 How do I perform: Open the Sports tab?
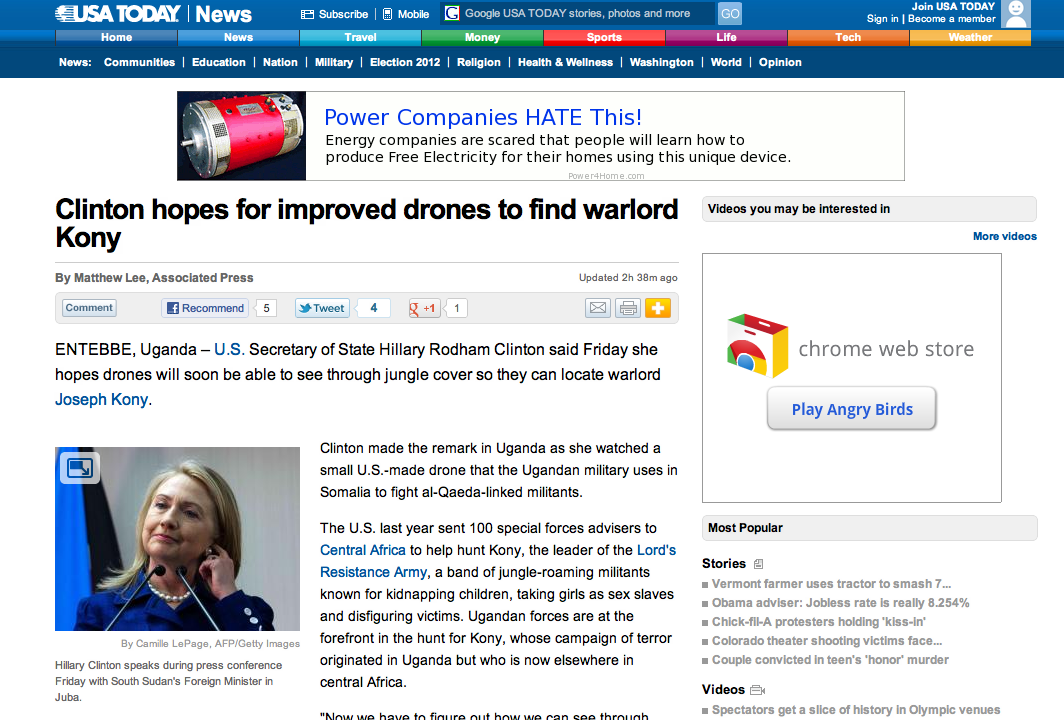[x=604, y=37]
